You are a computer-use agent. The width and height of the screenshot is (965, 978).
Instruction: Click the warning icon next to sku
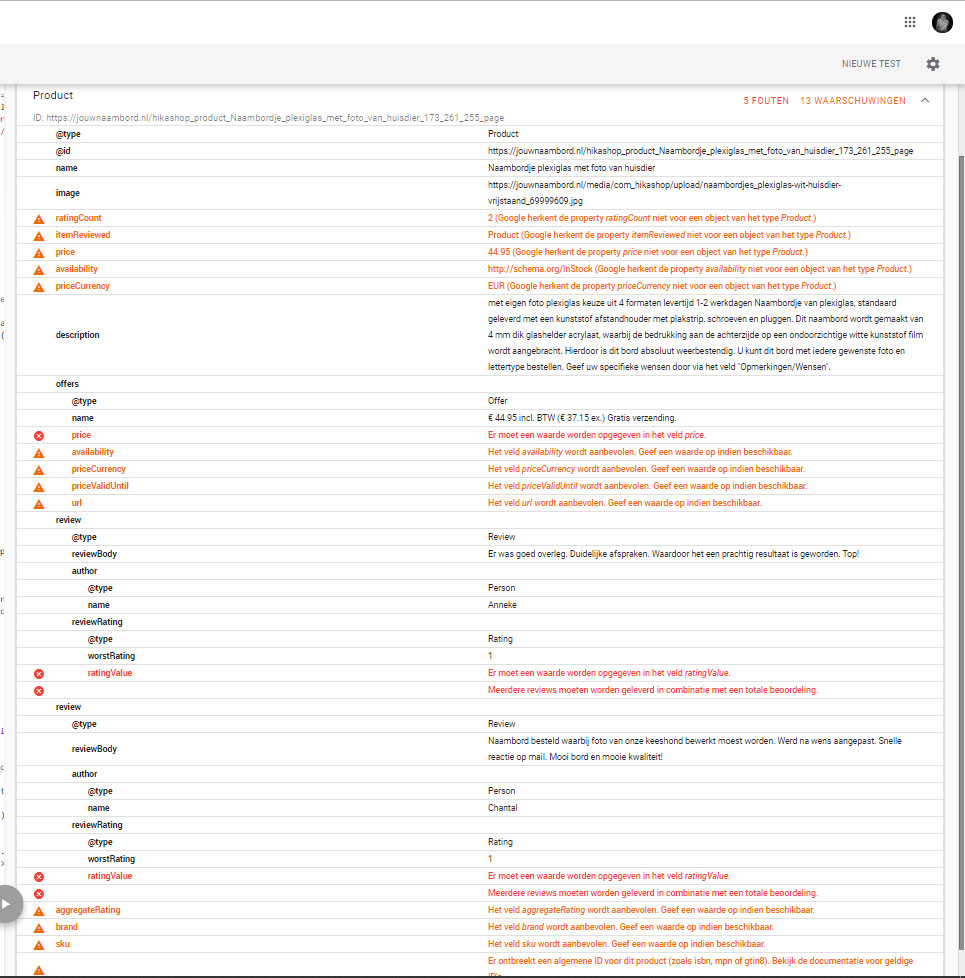(39, 945)
